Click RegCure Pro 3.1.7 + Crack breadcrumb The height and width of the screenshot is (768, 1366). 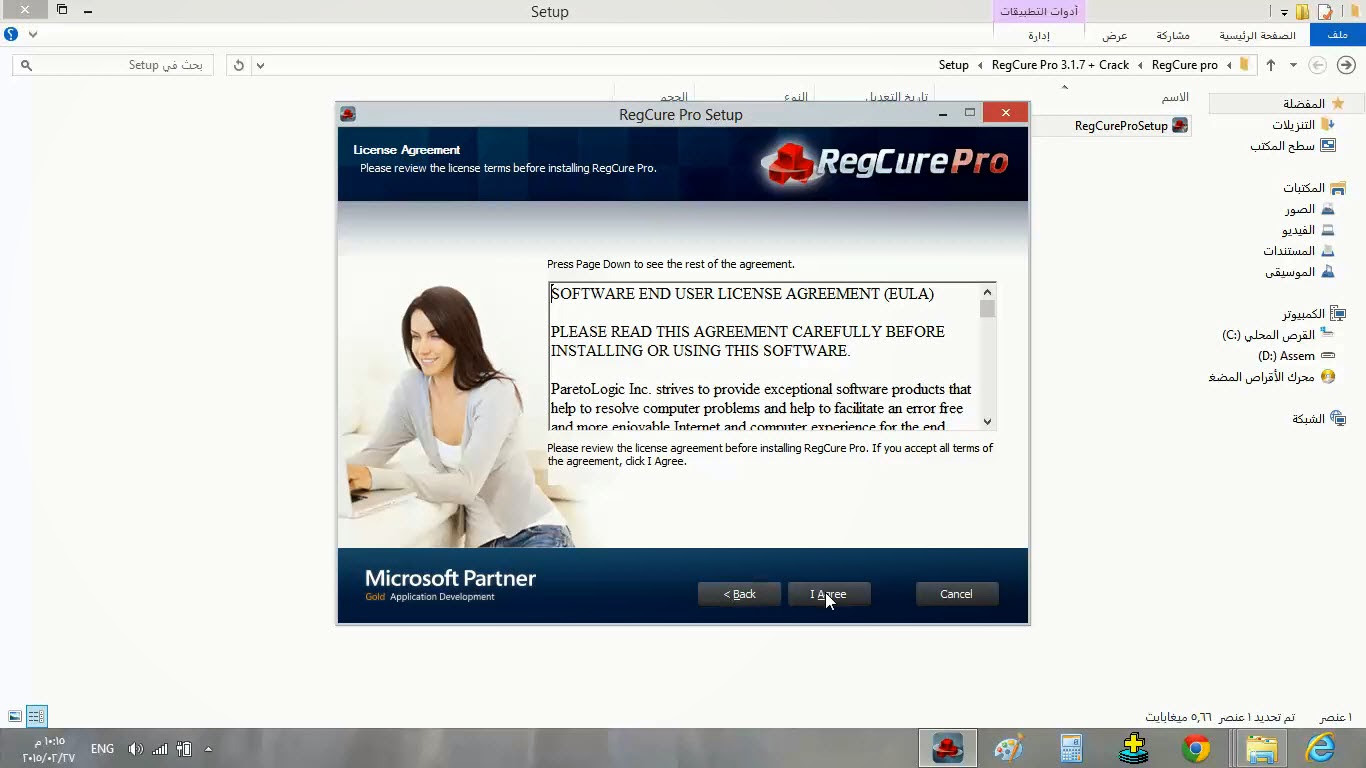pos(1060,65)
